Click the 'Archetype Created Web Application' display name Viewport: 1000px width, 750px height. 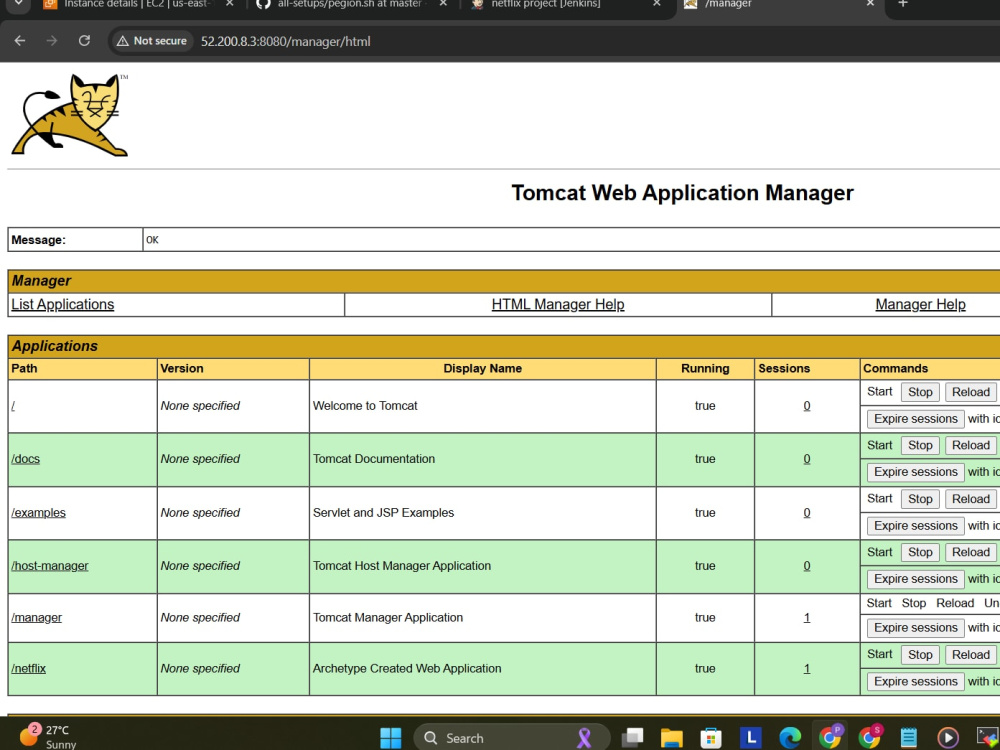[x=407, y=668]
